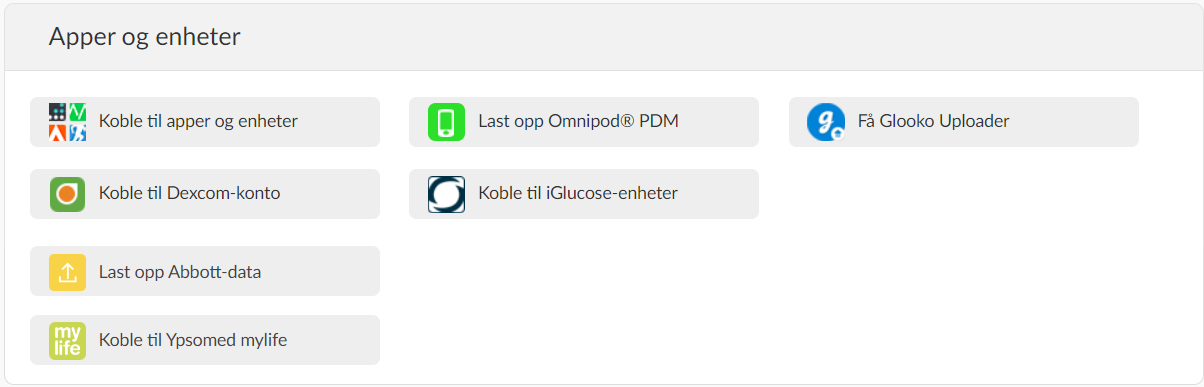Click the small badge on Glooko logo
The image size is (1204, 387).
[838, 133]
